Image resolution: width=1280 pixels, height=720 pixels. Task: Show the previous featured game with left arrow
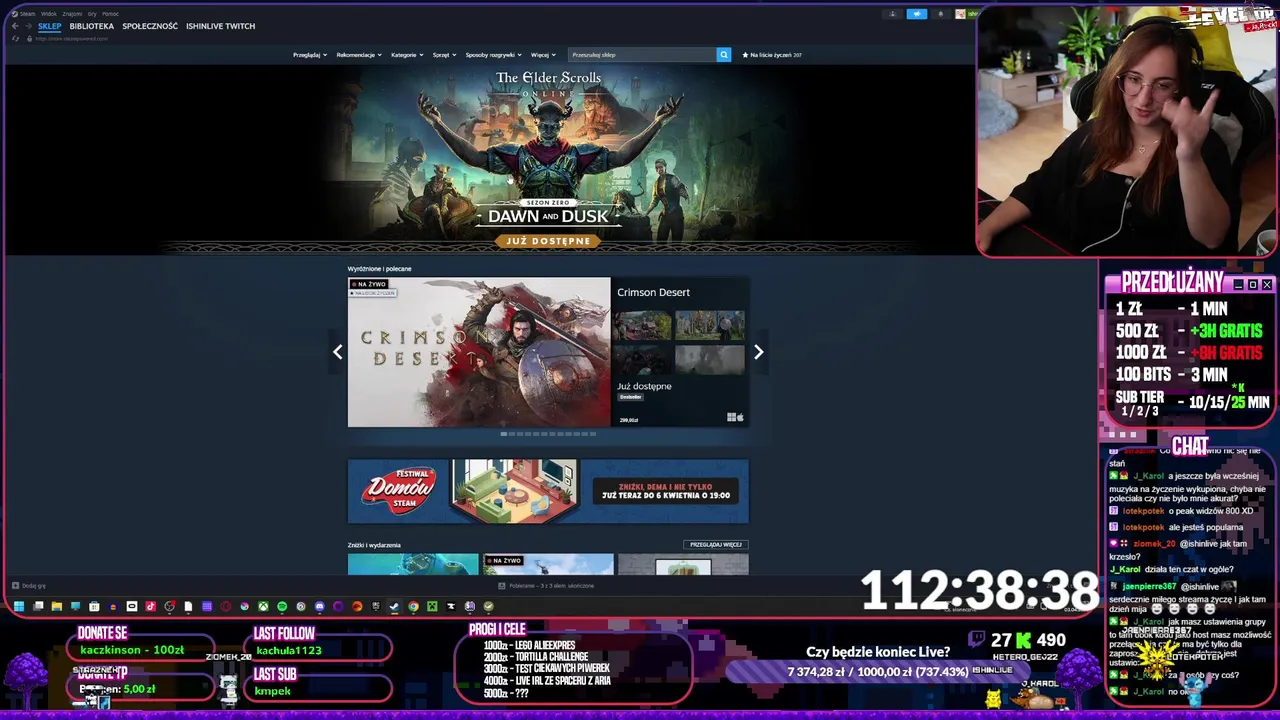pyautogui.click(x=338, y=352)
